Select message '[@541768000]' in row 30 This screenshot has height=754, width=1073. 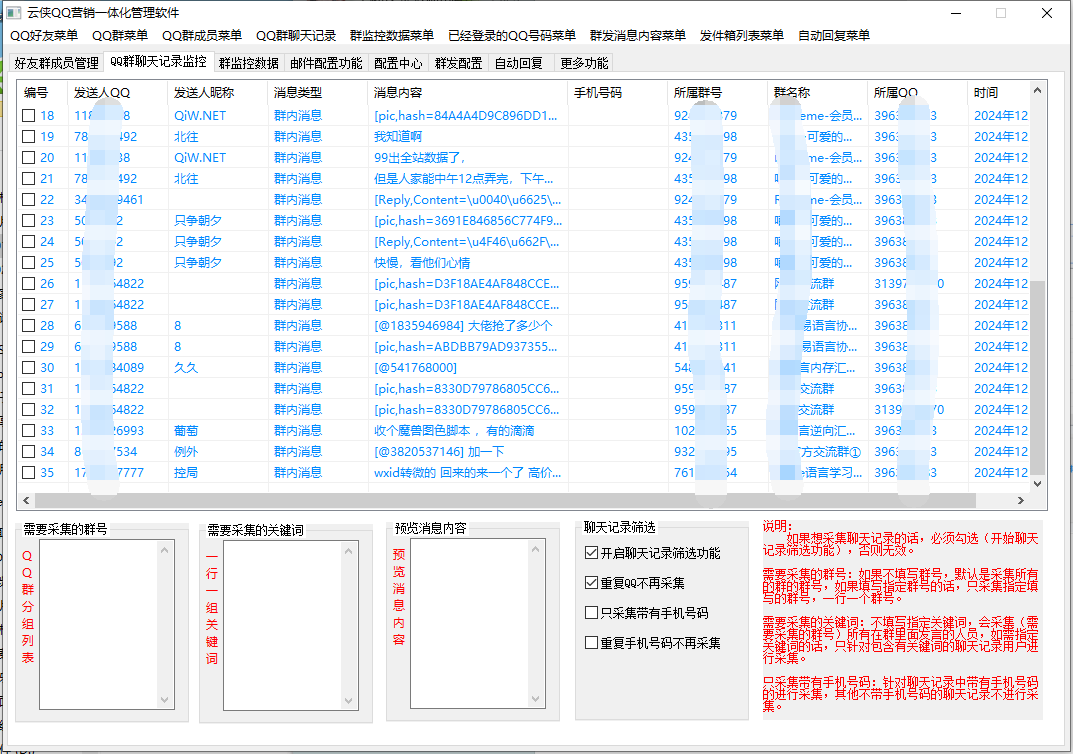point(415,368)
